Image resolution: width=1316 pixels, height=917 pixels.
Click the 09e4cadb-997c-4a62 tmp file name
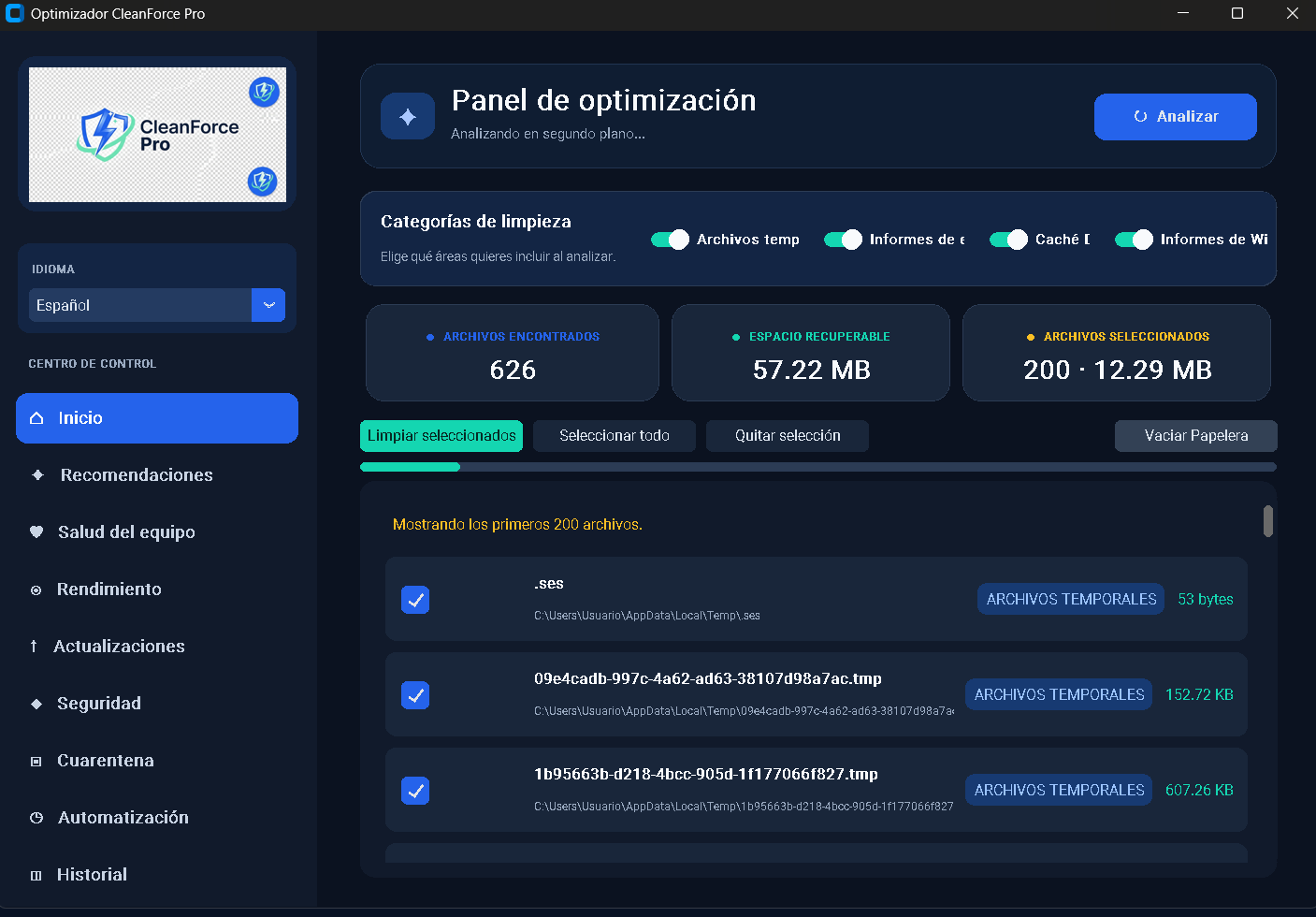pos(708,679)
